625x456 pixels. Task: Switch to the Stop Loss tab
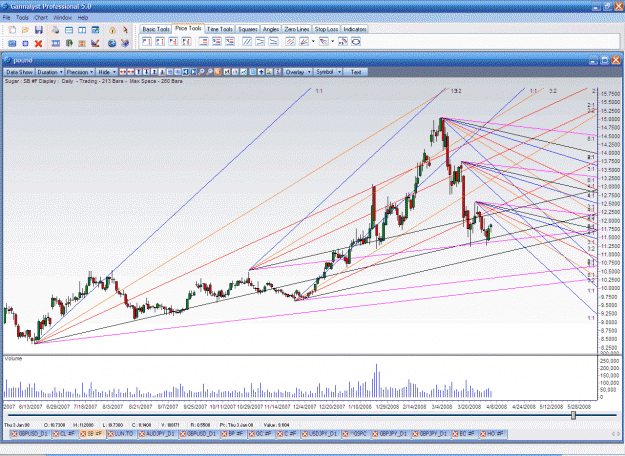[326, 29]
